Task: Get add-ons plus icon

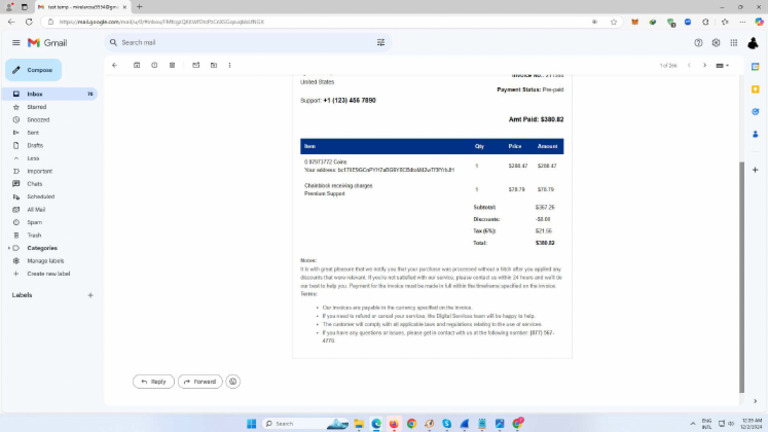Action: point(755,170)
